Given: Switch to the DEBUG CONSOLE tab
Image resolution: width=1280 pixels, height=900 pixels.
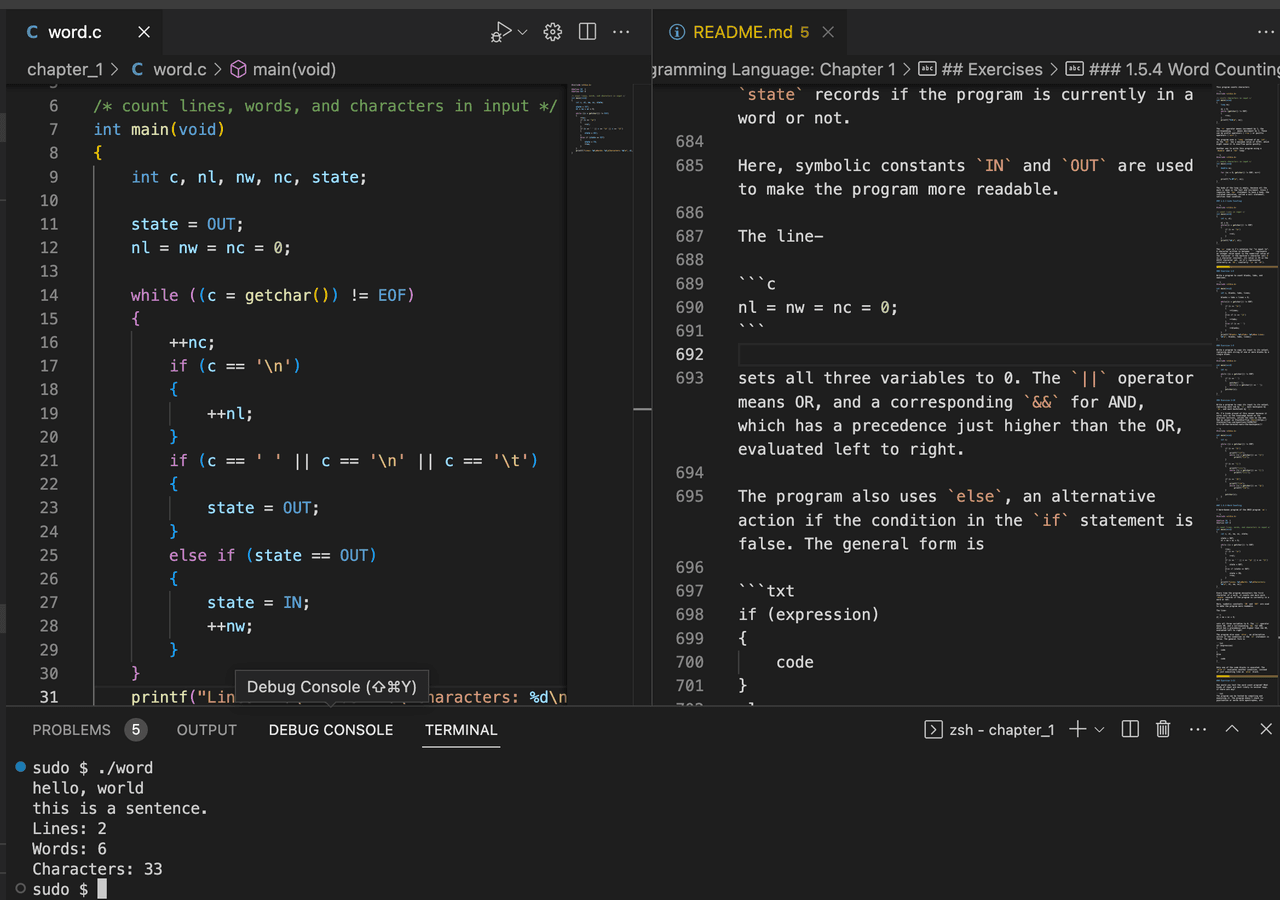Looking at the screenshot, I should 331,730.
